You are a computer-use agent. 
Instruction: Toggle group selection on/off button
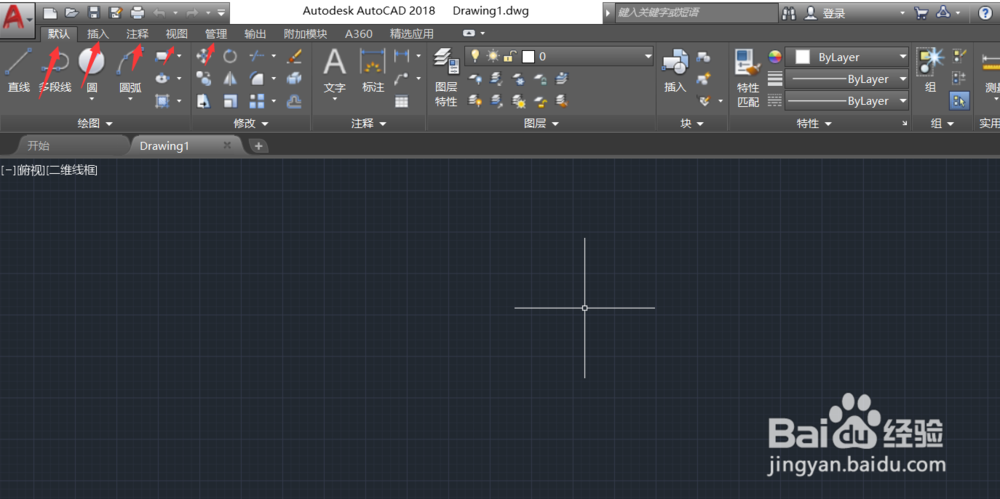(959, 101)
